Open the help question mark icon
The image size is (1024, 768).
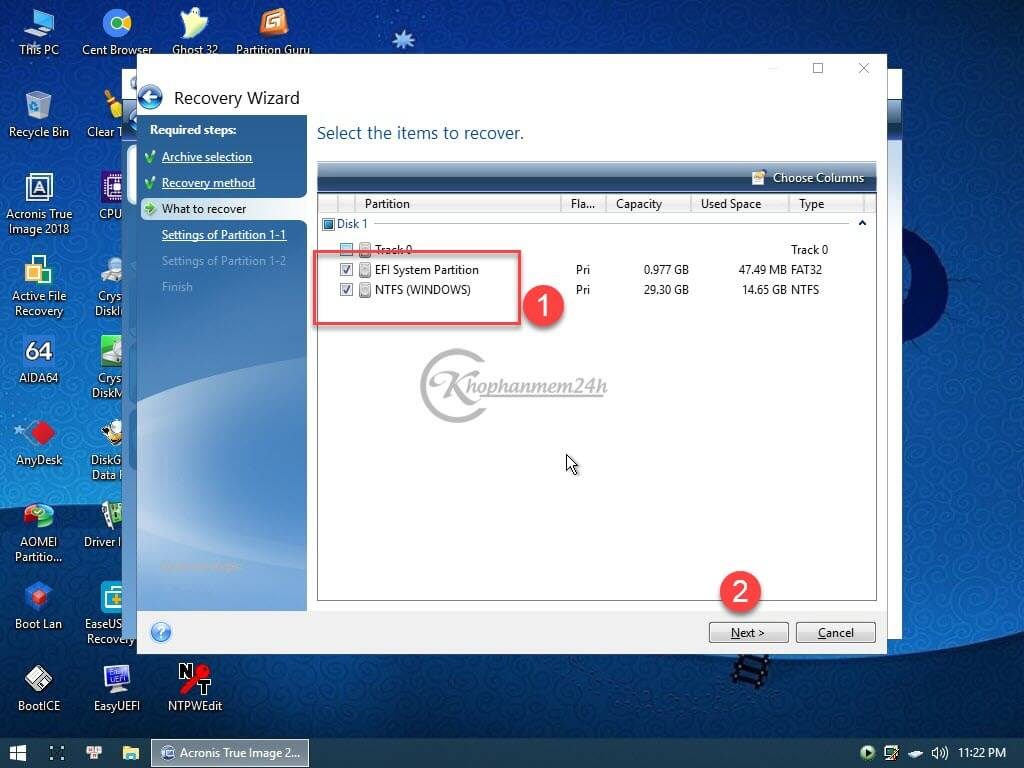point(161,632)
